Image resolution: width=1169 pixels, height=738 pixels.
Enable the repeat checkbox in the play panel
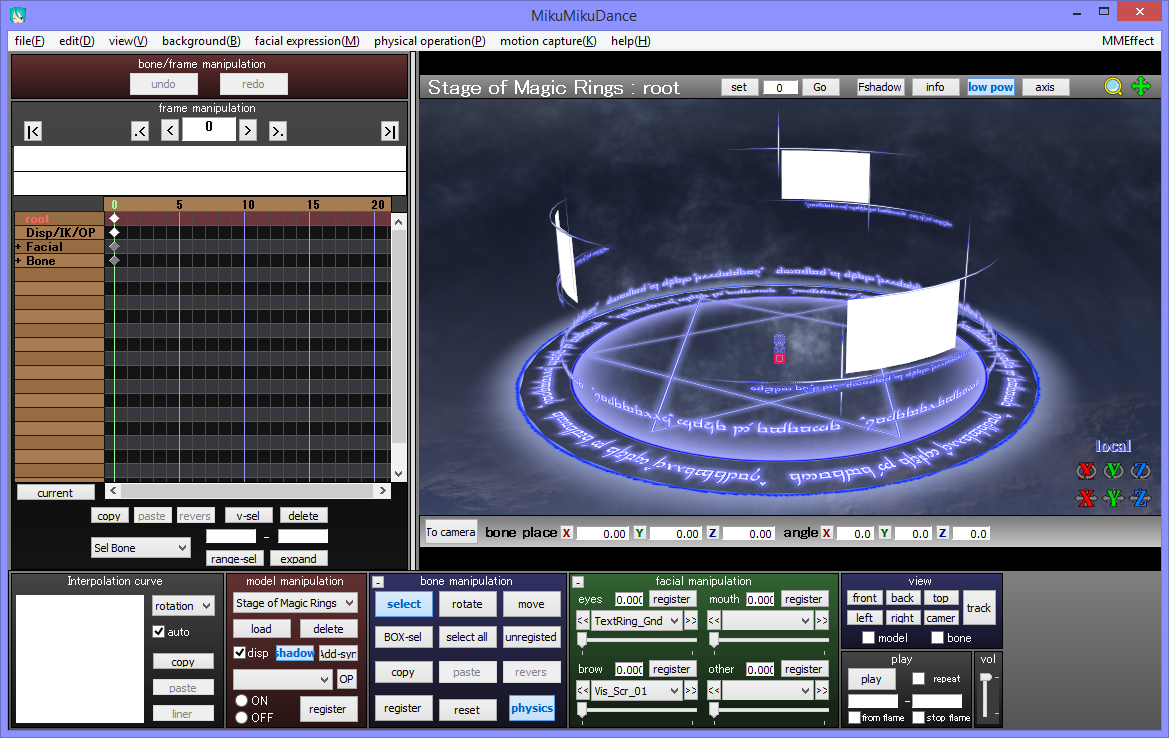point(917,679)
